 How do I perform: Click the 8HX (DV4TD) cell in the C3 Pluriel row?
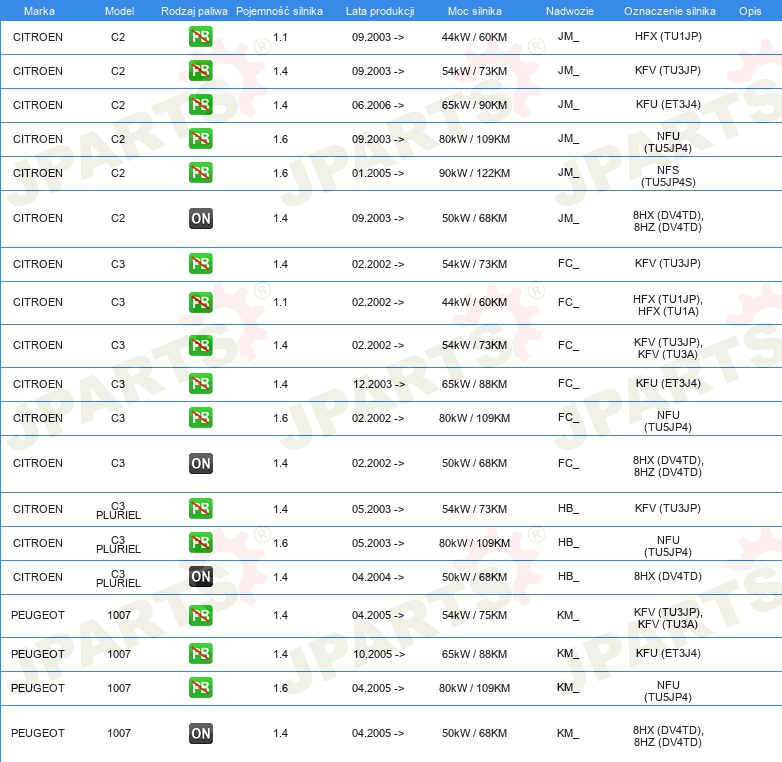coord(668,576)
